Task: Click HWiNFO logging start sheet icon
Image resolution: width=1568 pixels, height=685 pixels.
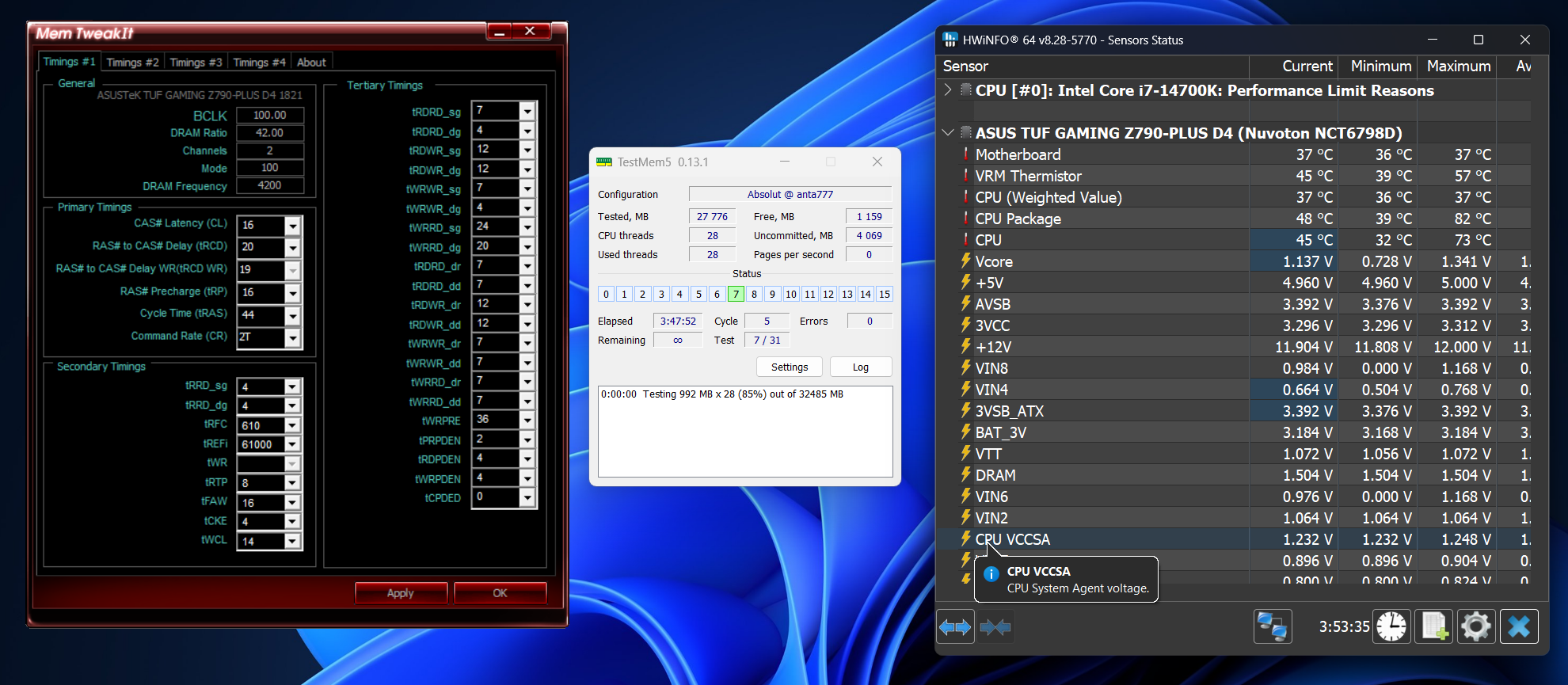Action: (x=1434, y=627)
